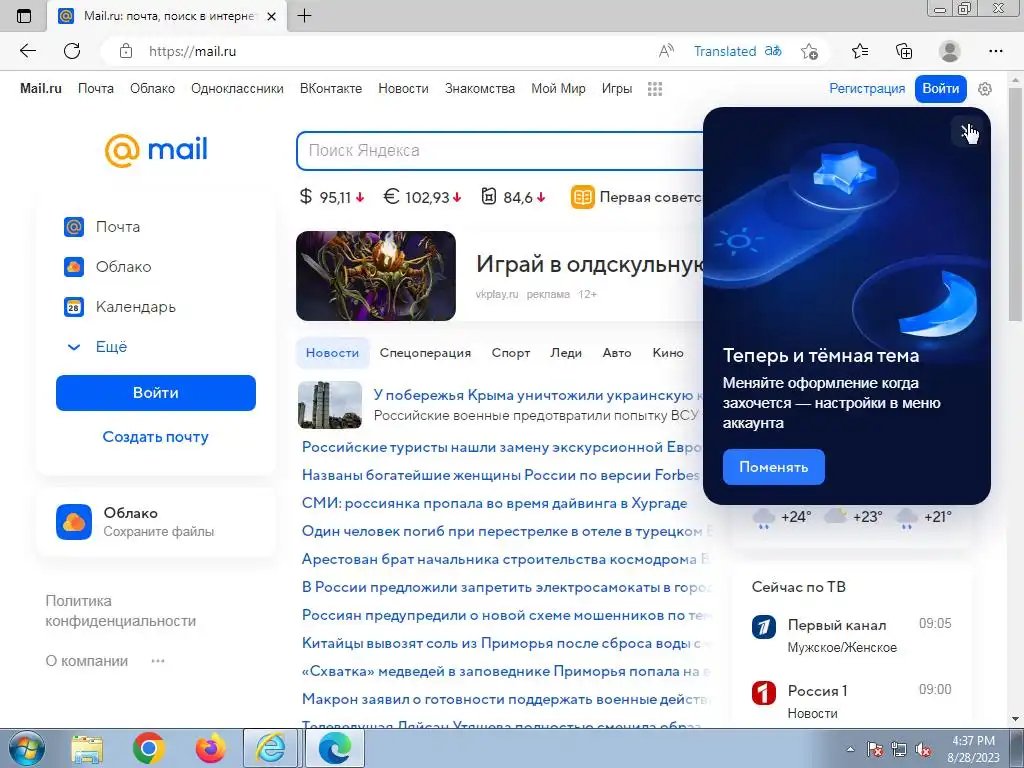
Task: Launch Firefox from the taskbar
Action: tap(210, 748)
